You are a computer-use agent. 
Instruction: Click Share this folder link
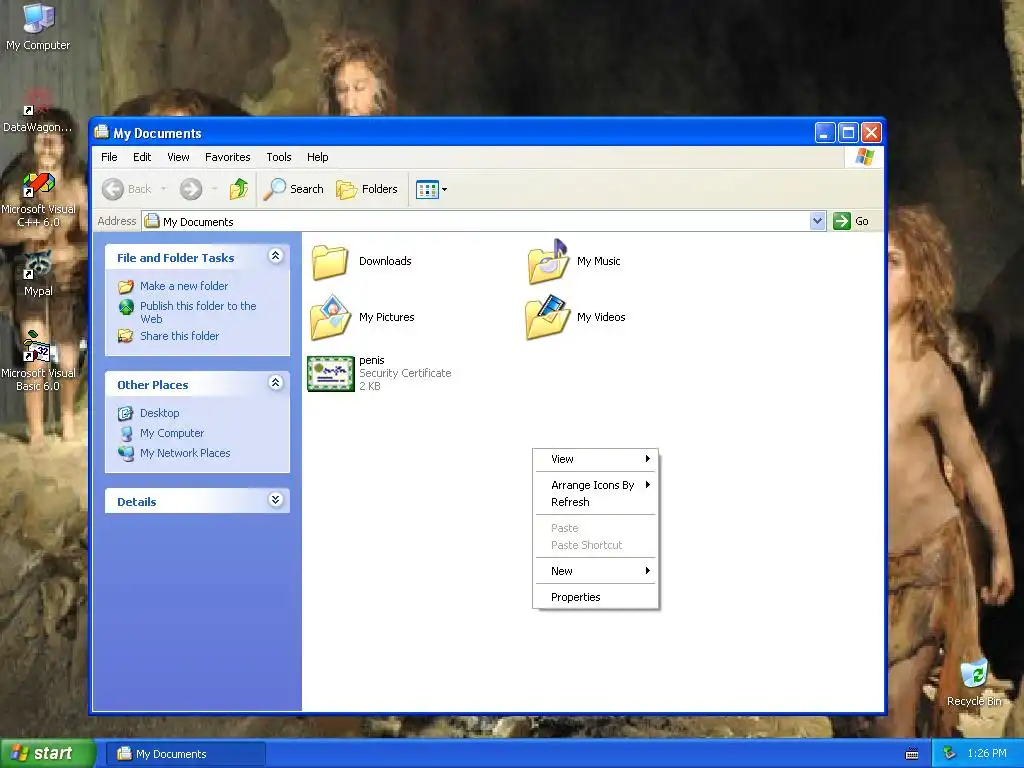180,336
